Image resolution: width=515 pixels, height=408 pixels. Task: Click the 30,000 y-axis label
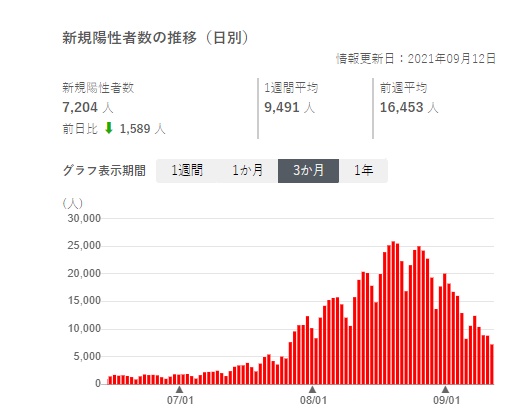coord(84,218)
